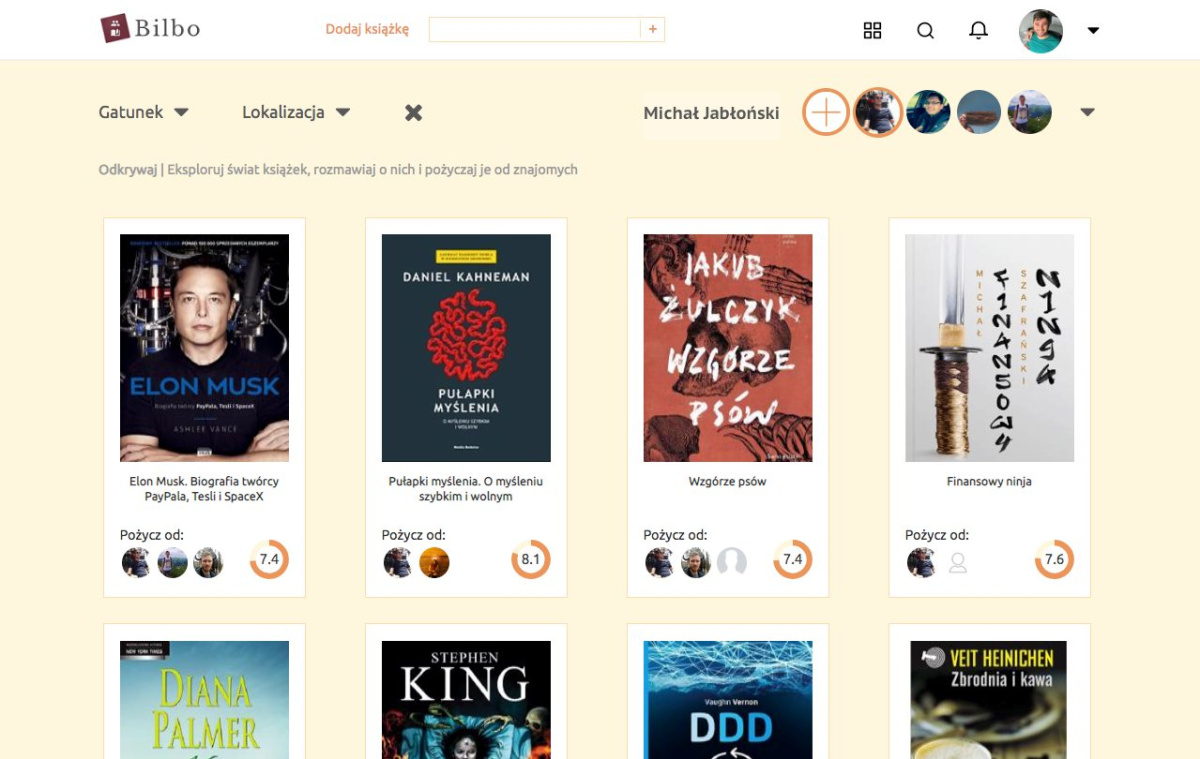1200x759 pixels.
Task: Open the Elon Musk book cover thumbnail
Action: click(204, 348)
